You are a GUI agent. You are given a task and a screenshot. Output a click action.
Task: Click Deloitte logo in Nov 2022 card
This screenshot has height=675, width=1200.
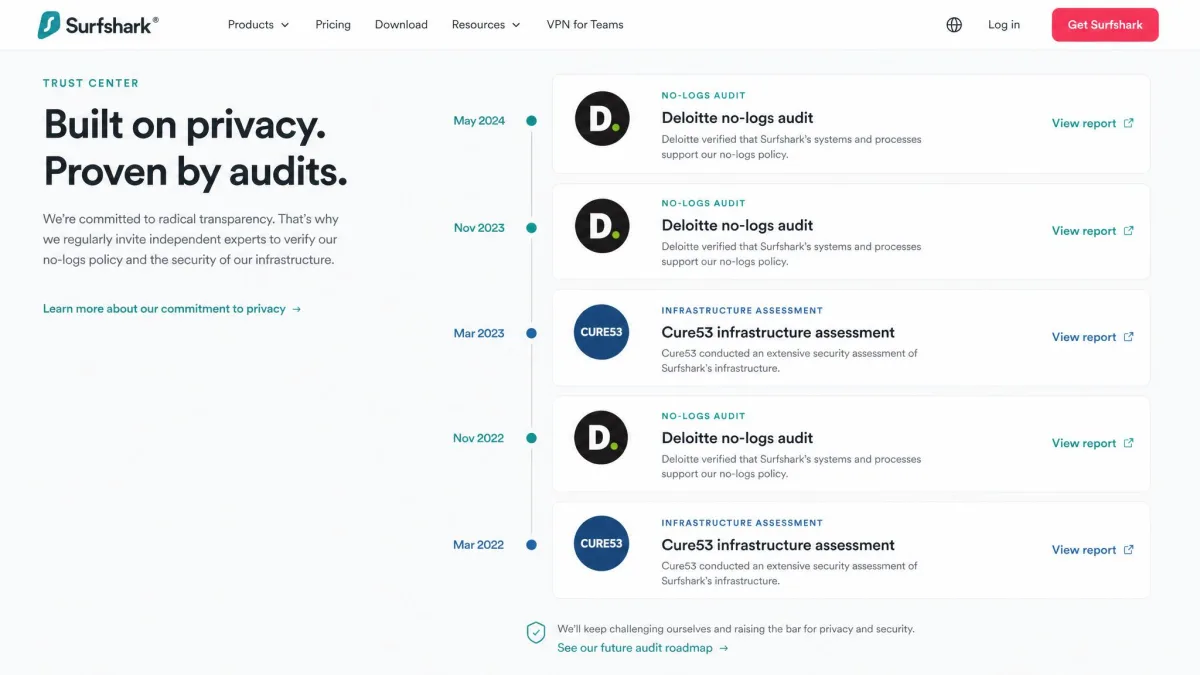tap(602, 438)
